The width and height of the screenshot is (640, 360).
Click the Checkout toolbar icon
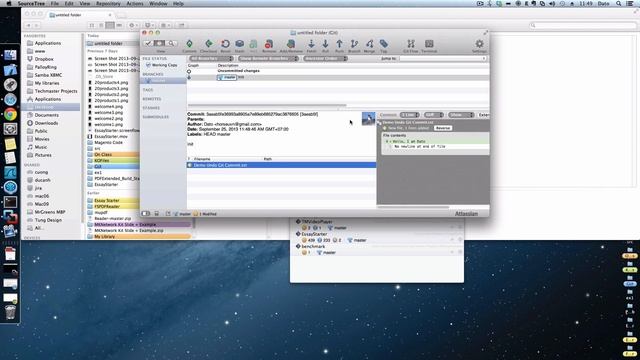coord(209,45)
